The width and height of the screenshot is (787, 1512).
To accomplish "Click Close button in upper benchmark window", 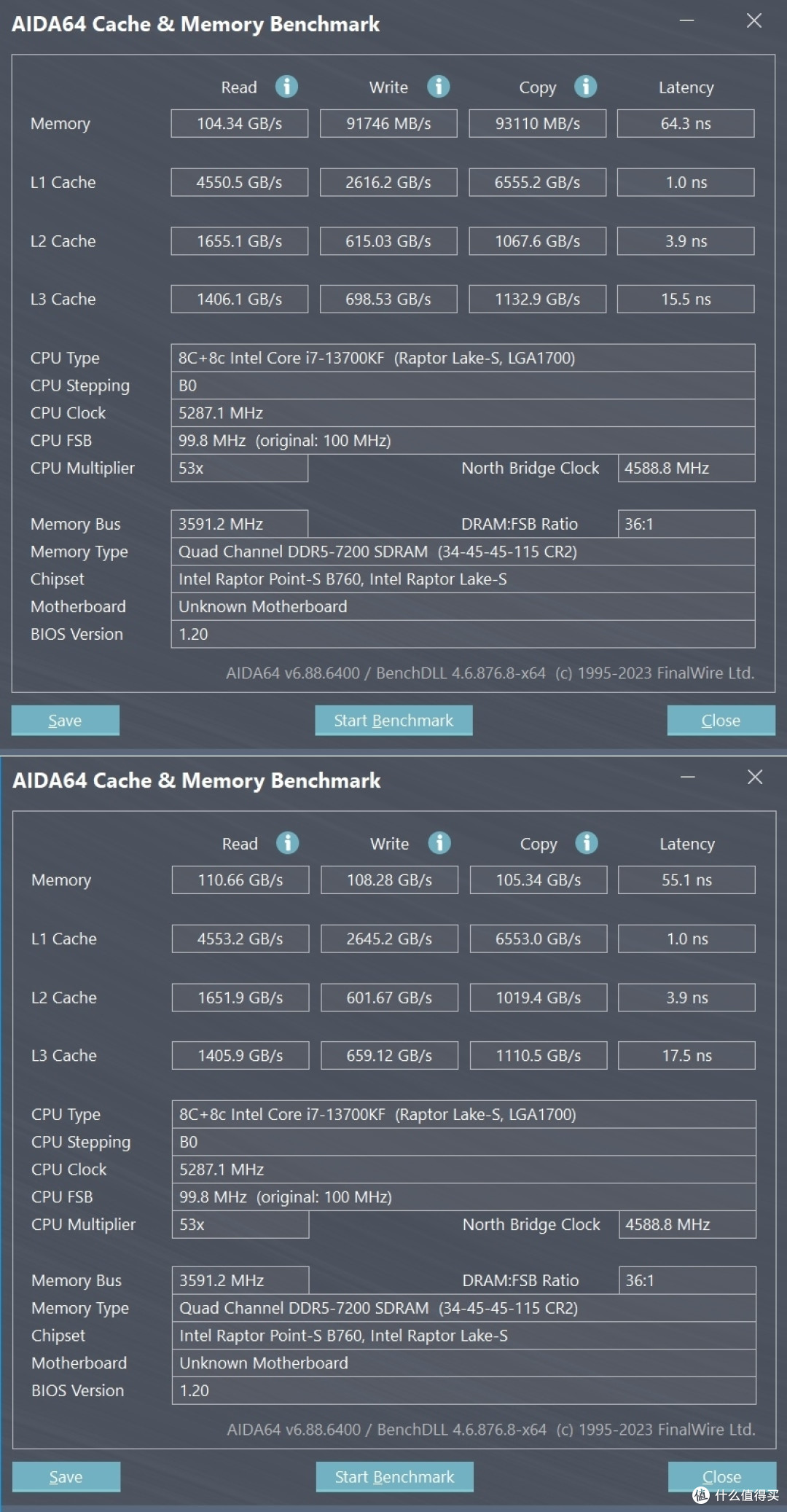I will pyautogui.click(x=721, y=720).
